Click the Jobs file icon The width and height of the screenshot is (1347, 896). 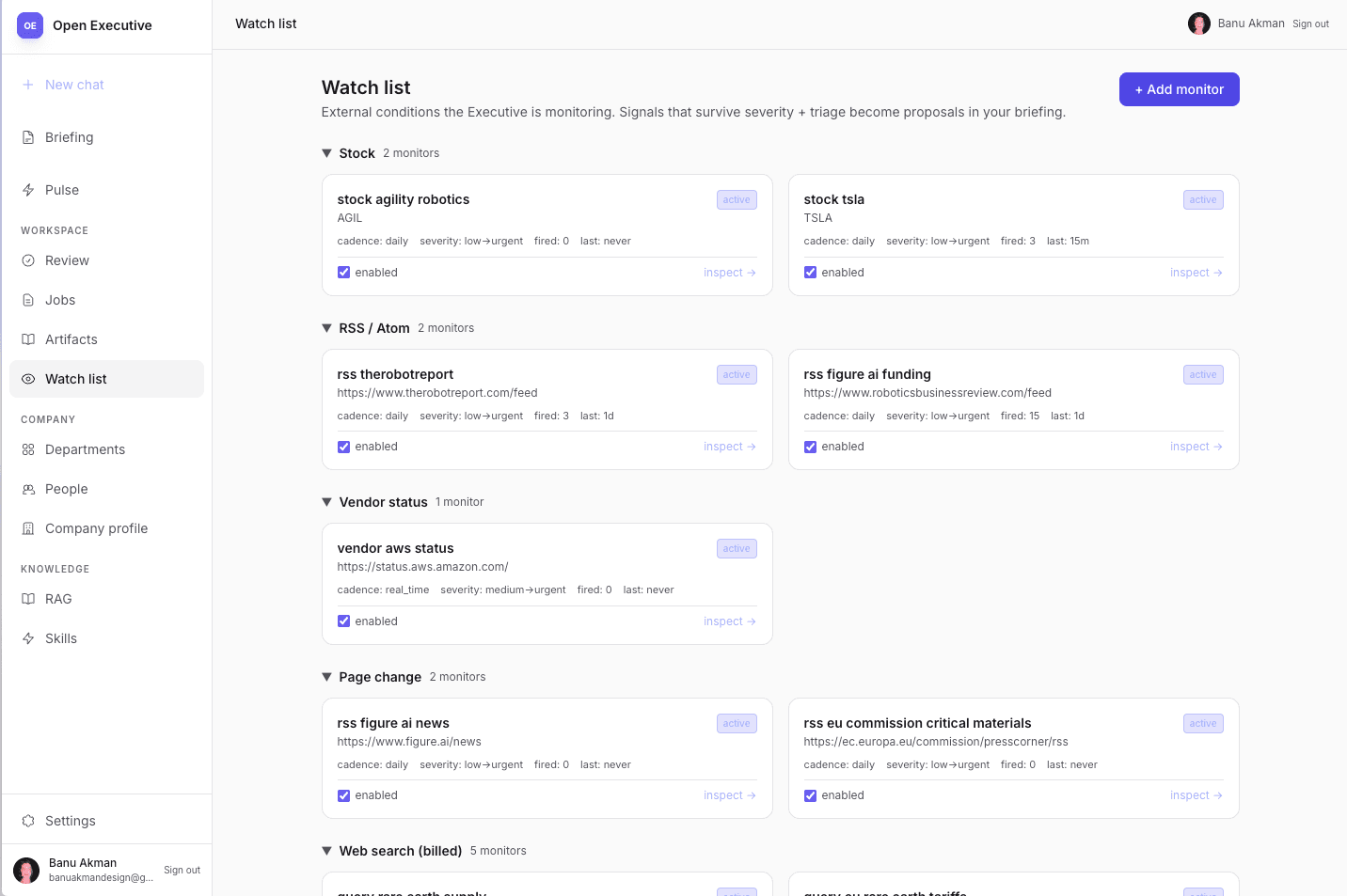click(28, 300)
